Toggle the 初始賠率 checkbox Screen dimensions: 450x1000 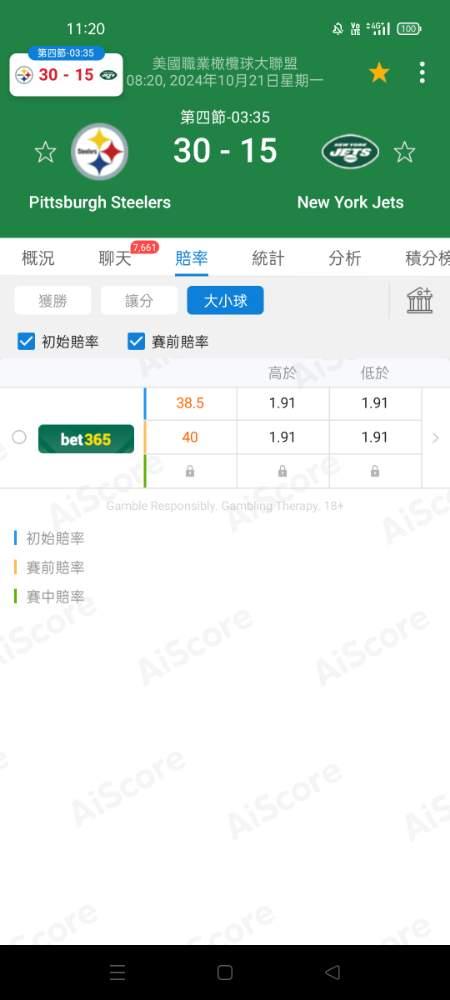click(x=26, y=342)
